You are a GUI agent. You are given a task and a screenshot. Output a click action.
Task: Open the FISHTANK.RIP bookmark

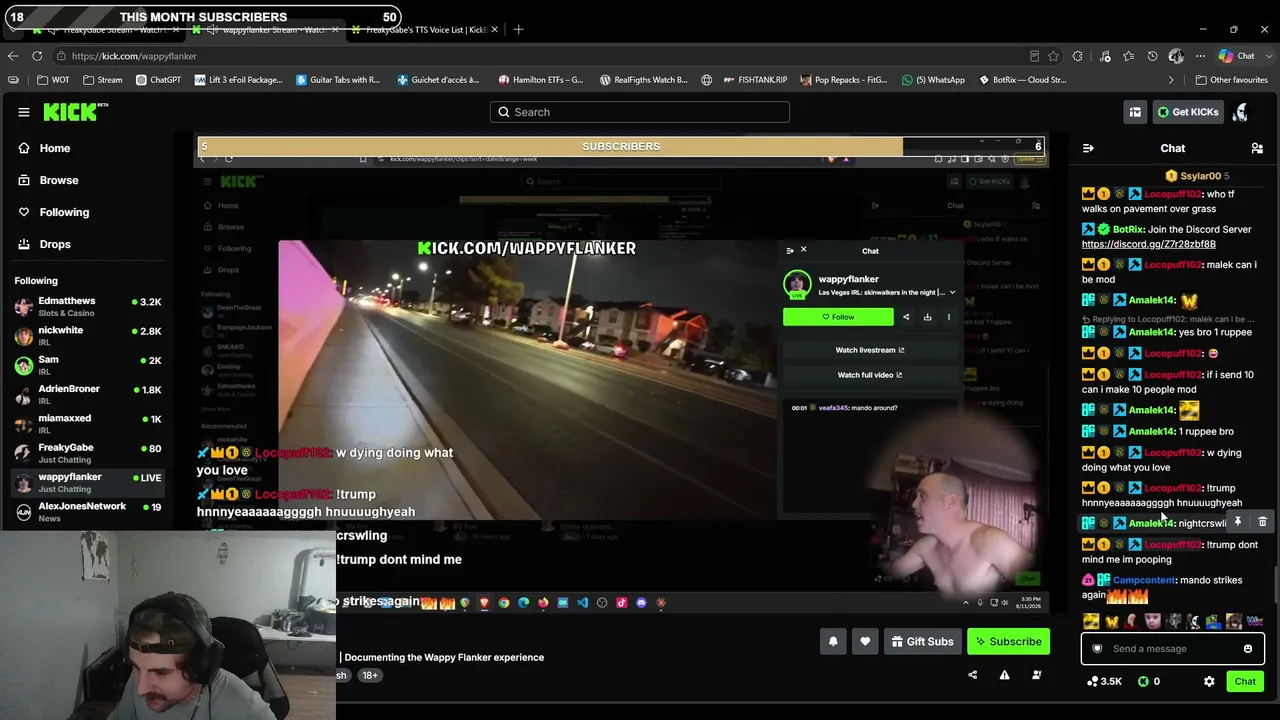coord(755,80)
